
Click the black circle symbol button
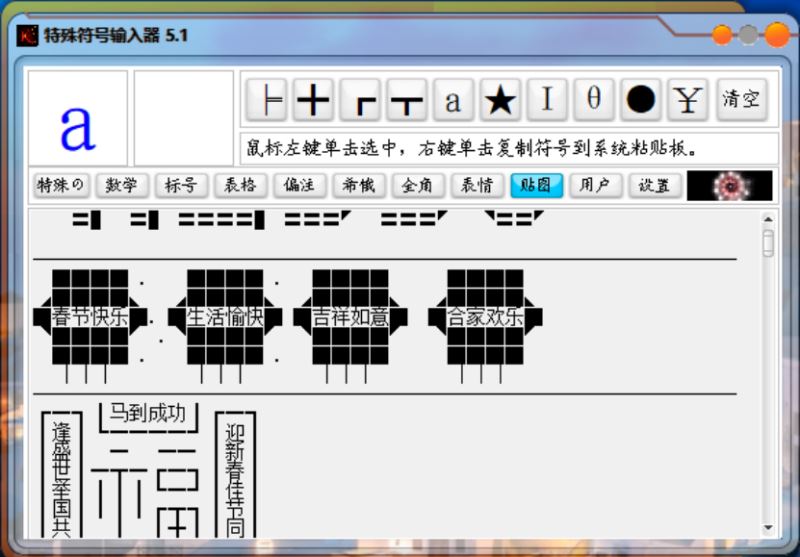641,99
